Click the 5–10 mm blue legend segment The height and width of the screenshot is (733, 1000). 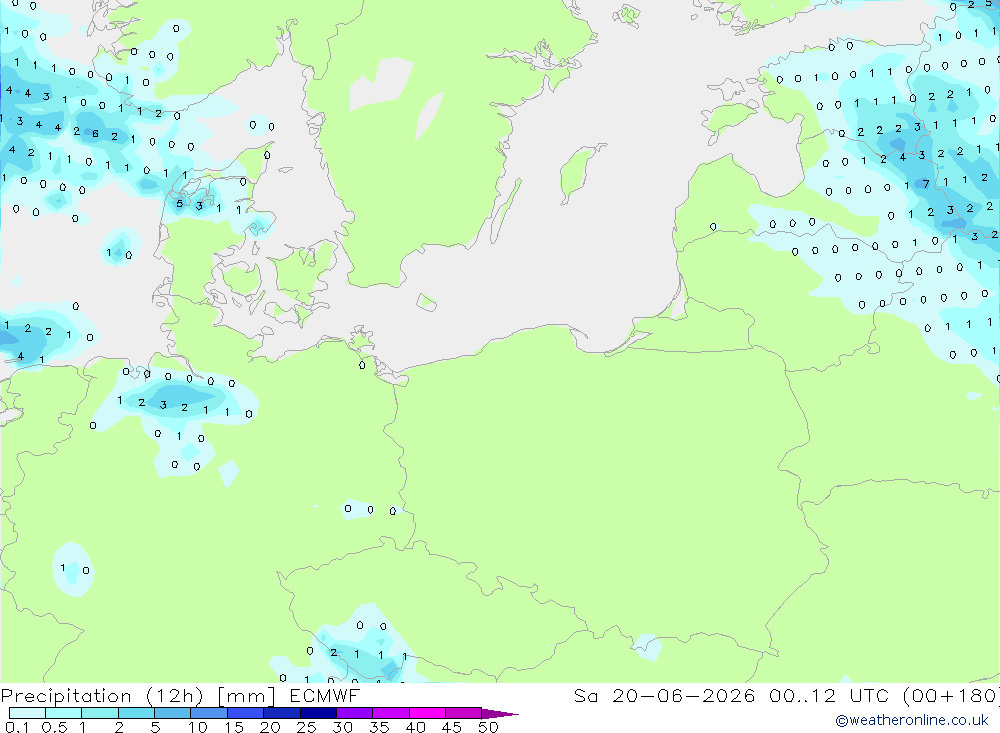pyautogui.click(x=172, y=713)
